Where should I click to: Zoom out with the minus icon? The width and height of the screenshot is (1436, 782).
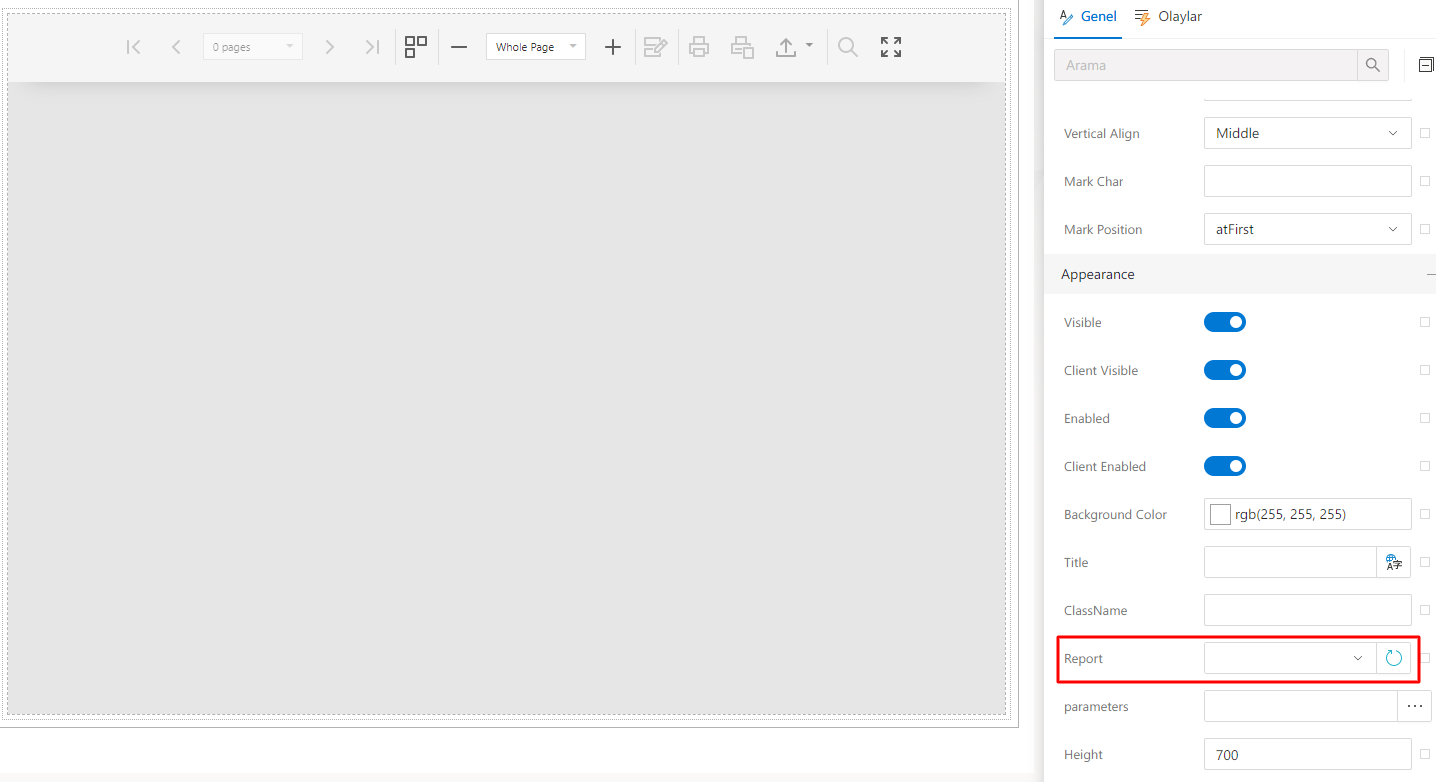(x=459, y=47)
